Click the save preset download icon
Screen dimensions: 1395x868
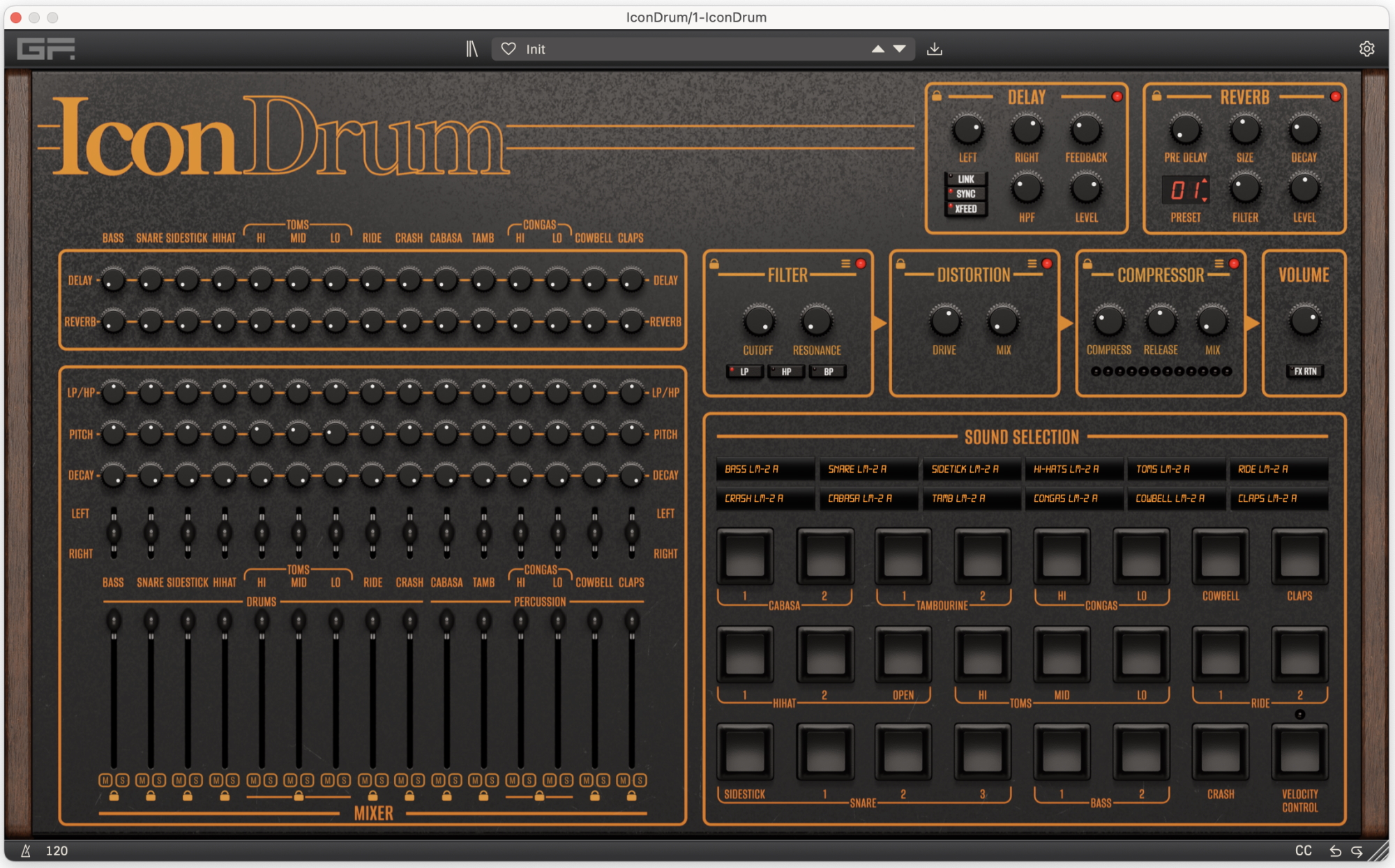click(934, 49)
